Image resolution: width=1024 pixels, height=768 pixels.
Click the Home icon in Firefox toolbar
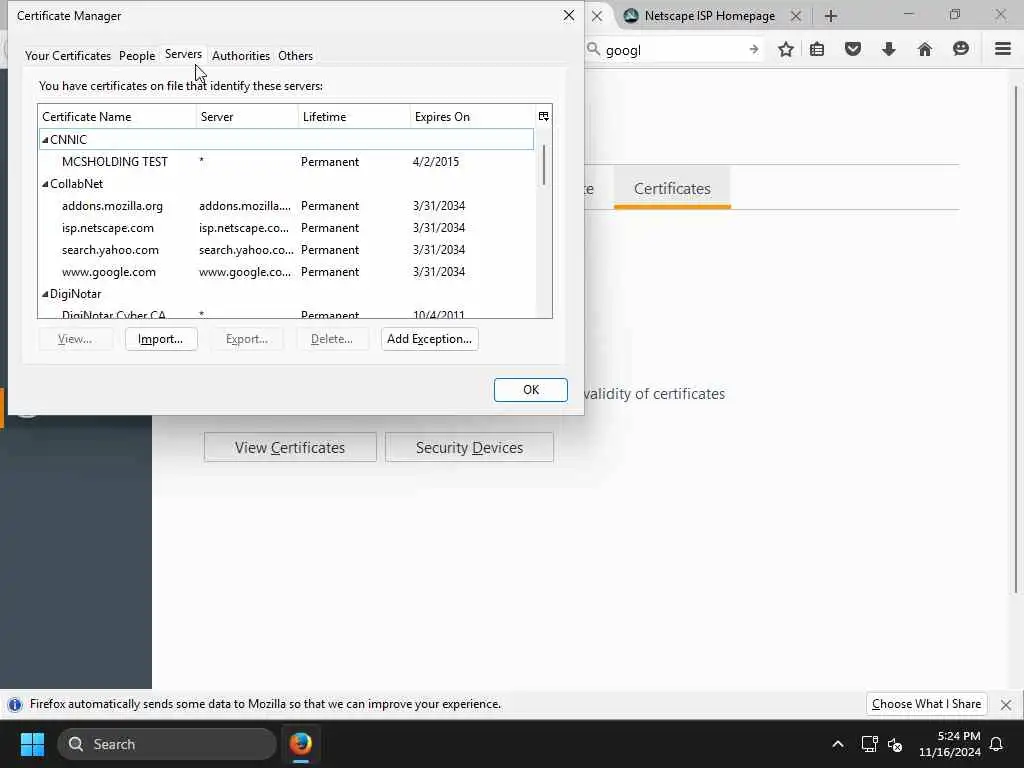925,49
